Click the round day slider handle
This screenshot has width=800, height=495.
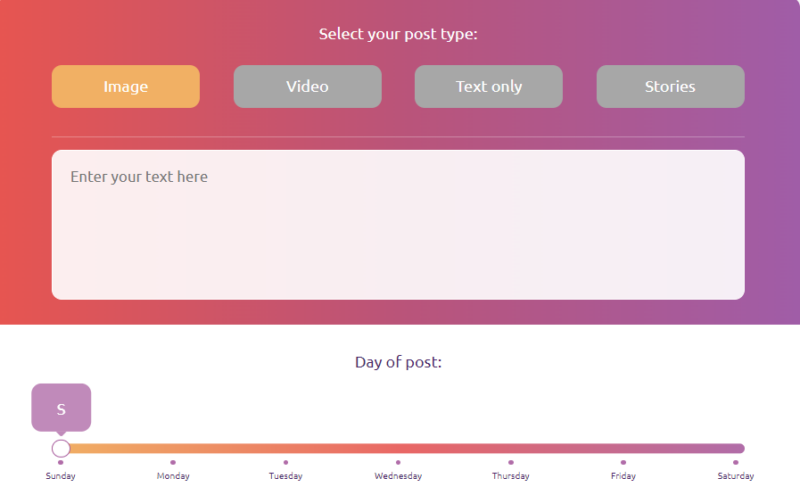(x=61, y=449)
